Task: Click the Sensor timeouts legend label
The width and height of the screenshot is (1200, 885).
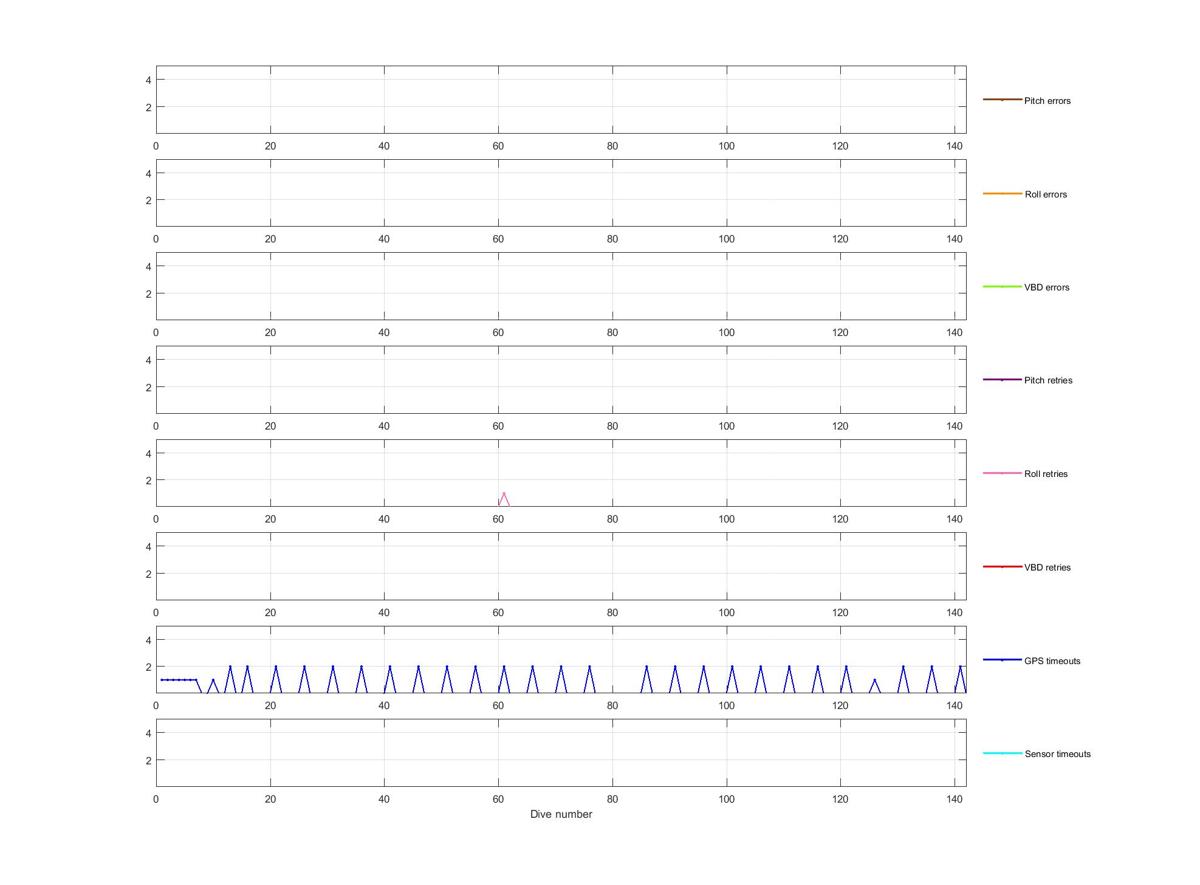Action: [x=1057, y=754]
